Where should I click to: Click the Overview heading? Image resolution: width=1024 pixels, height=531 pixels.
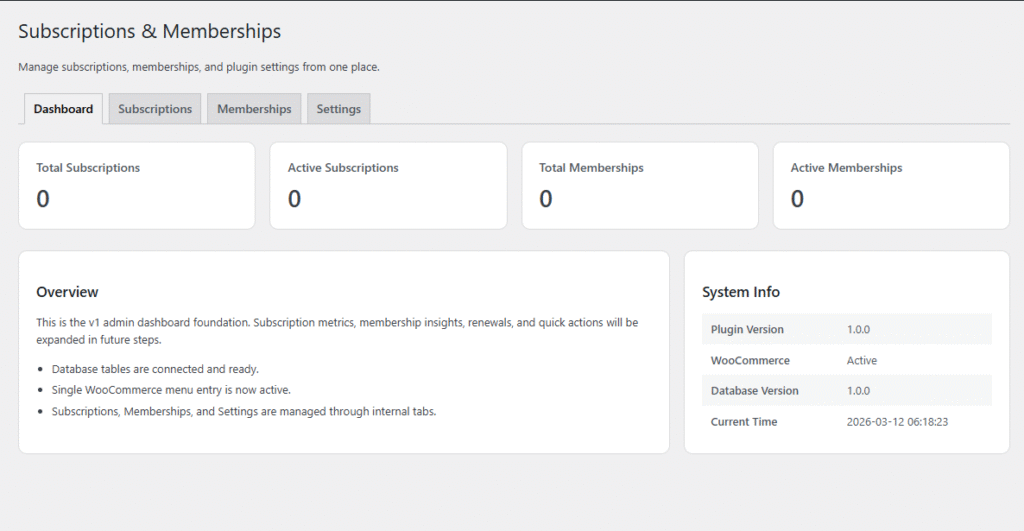67,292
